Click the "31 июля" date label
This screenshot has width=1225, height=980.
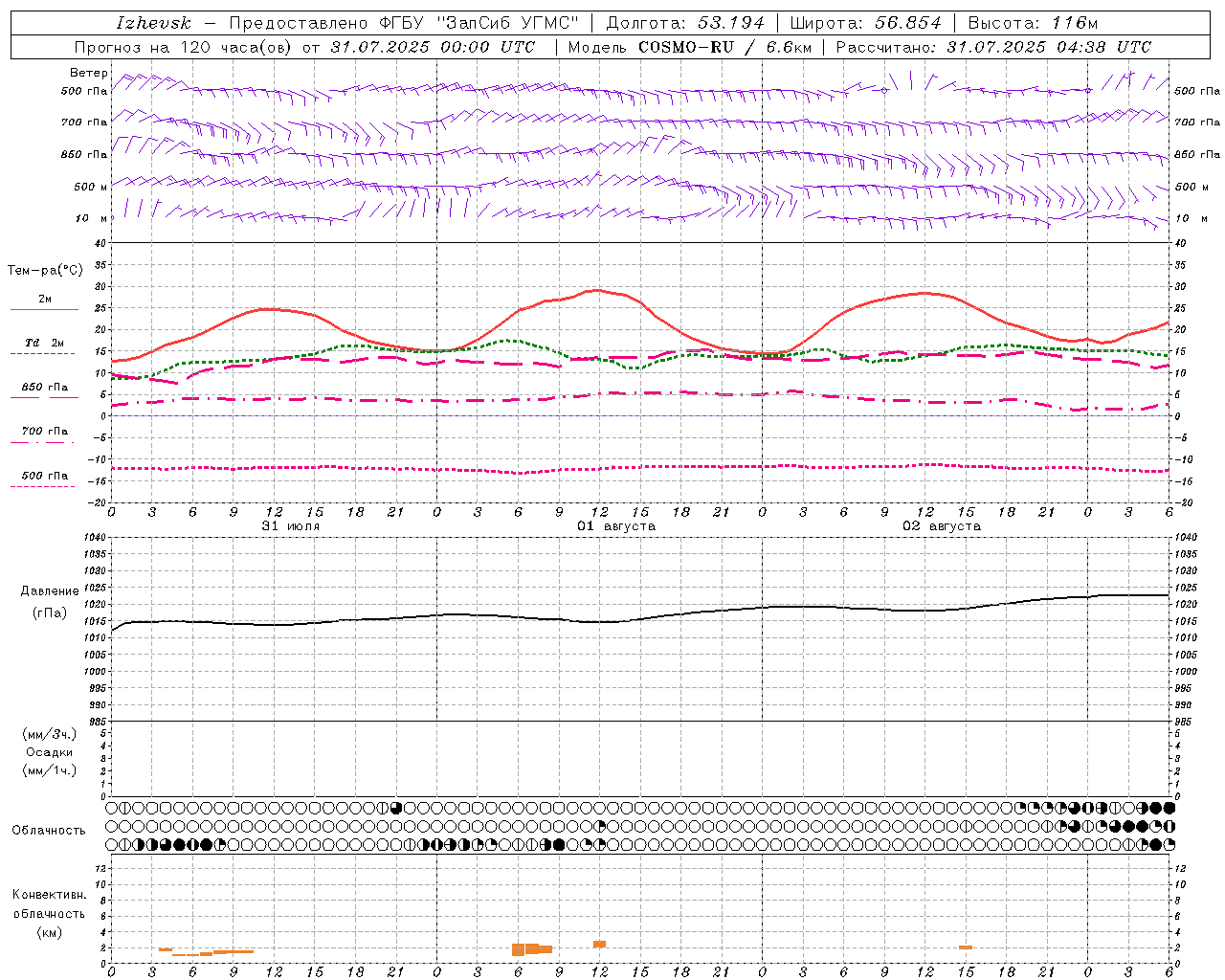pos(291,526)
